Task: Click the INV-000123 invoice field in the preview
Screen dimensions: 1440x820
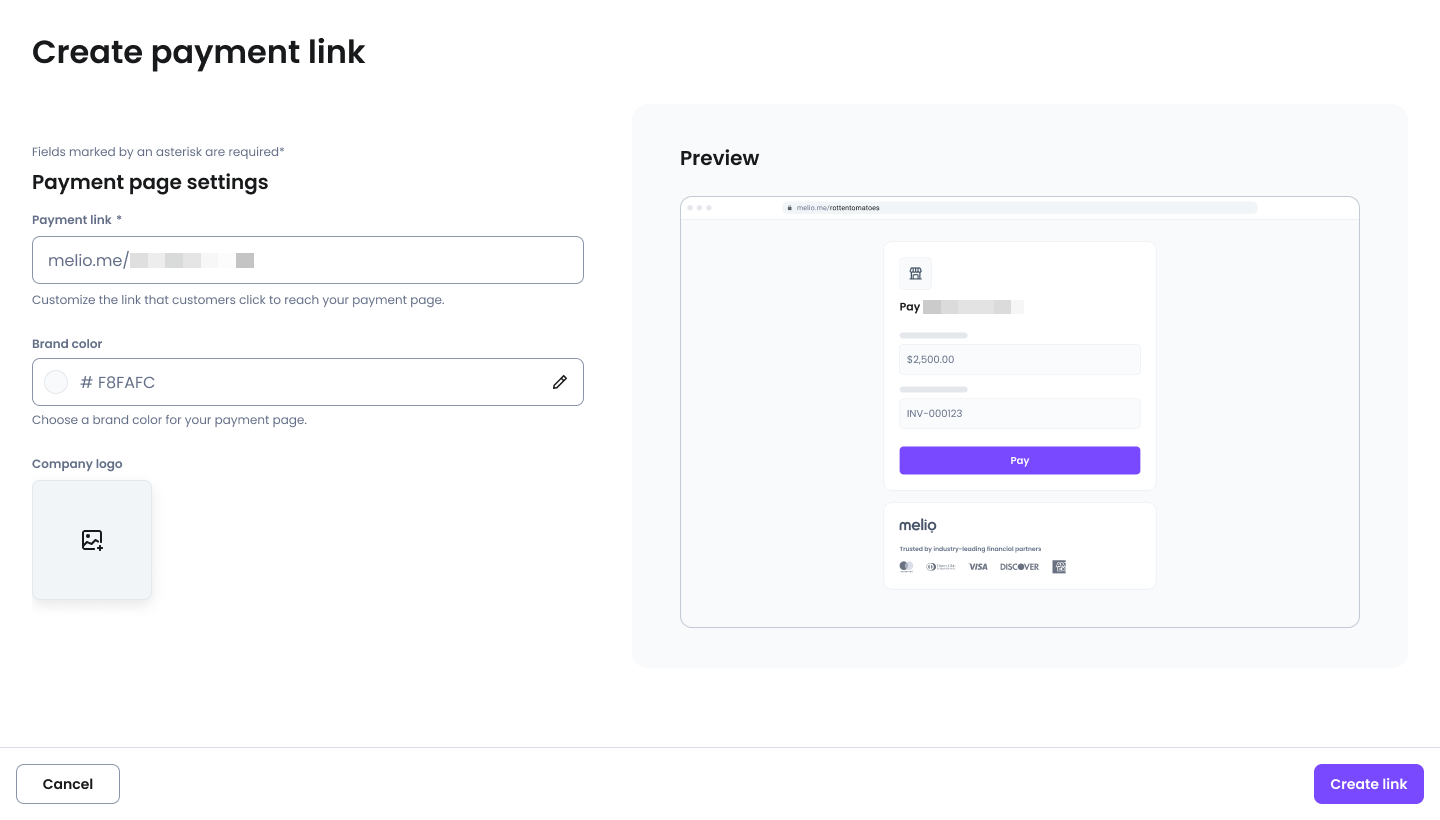Action: click(1019, 413)
